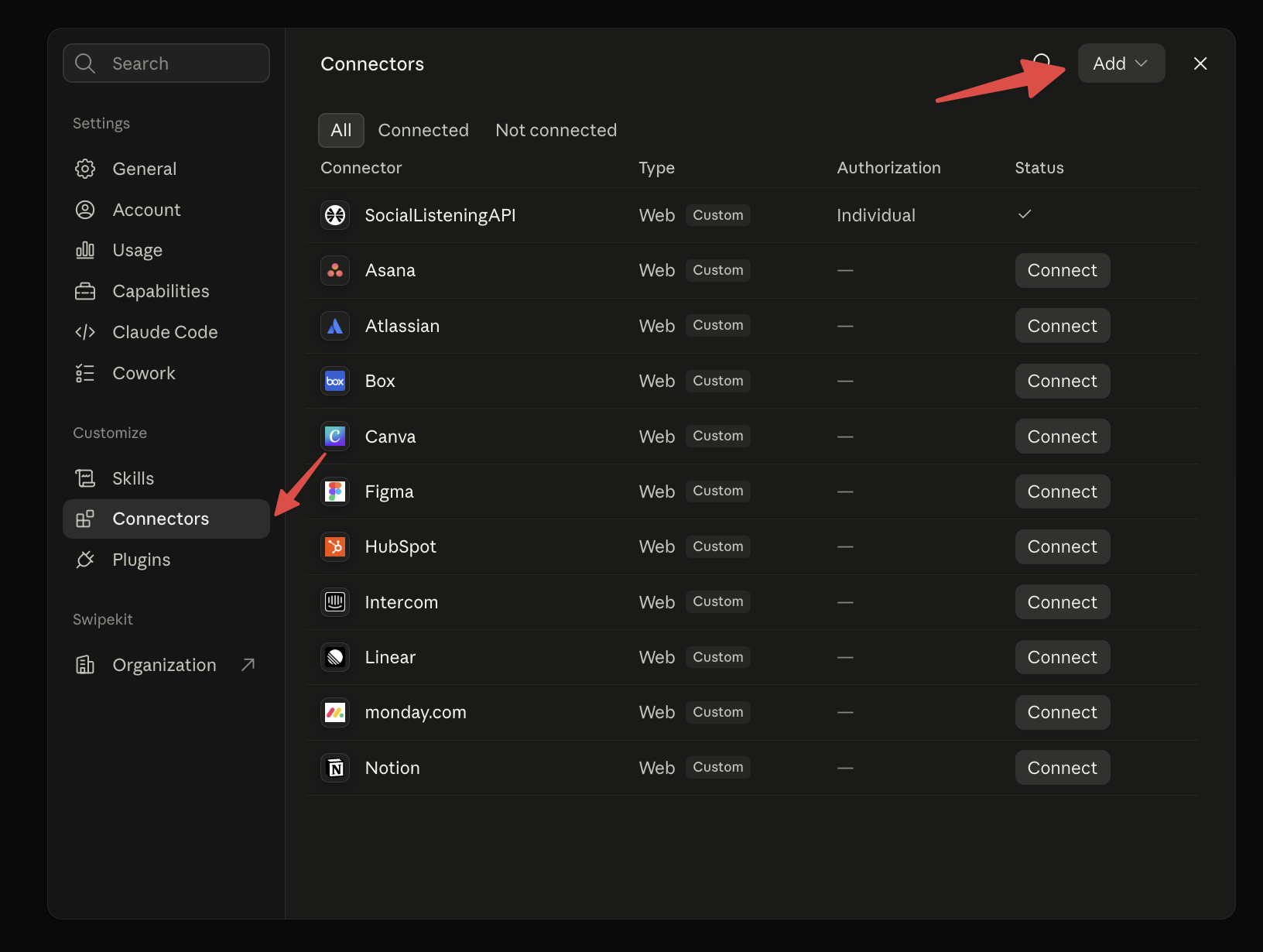The height and width of the screenshot is (952, 1263).
Task: Click the Connectors blocks icon in sidebar
Action: 85,519
